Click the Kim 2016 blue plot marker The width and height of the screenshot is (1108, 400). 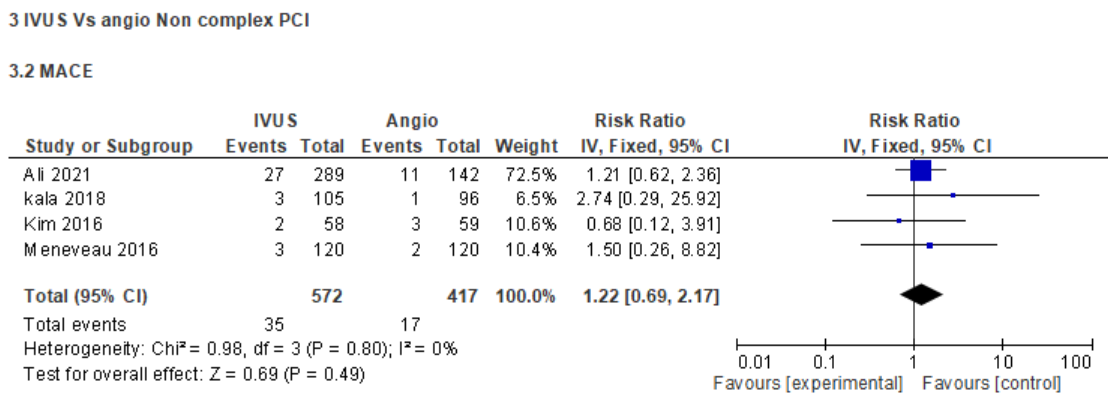[899, 220]
